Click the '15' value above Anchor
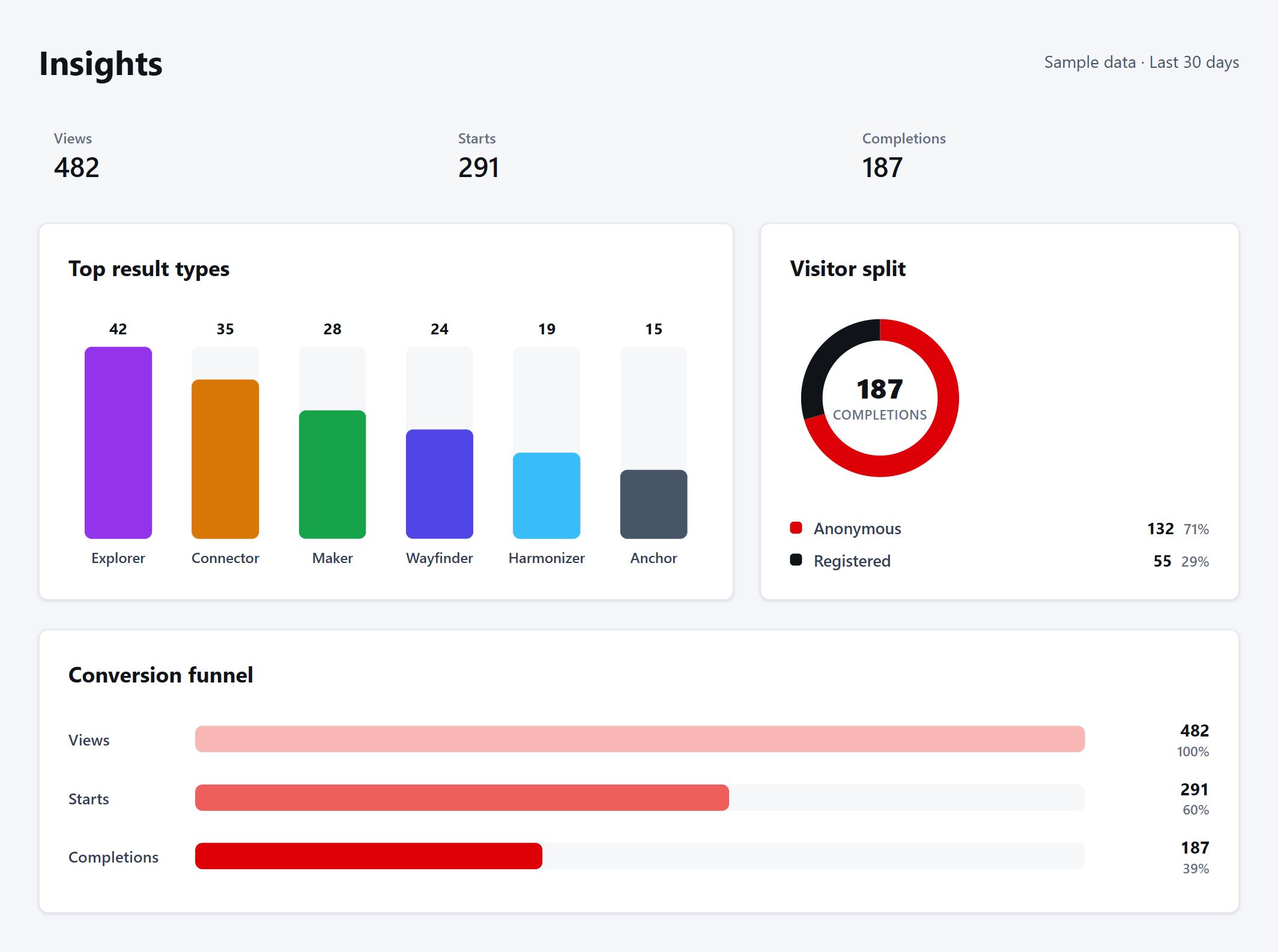This screenshot has height=952, width=1278. tap(653, 329)
